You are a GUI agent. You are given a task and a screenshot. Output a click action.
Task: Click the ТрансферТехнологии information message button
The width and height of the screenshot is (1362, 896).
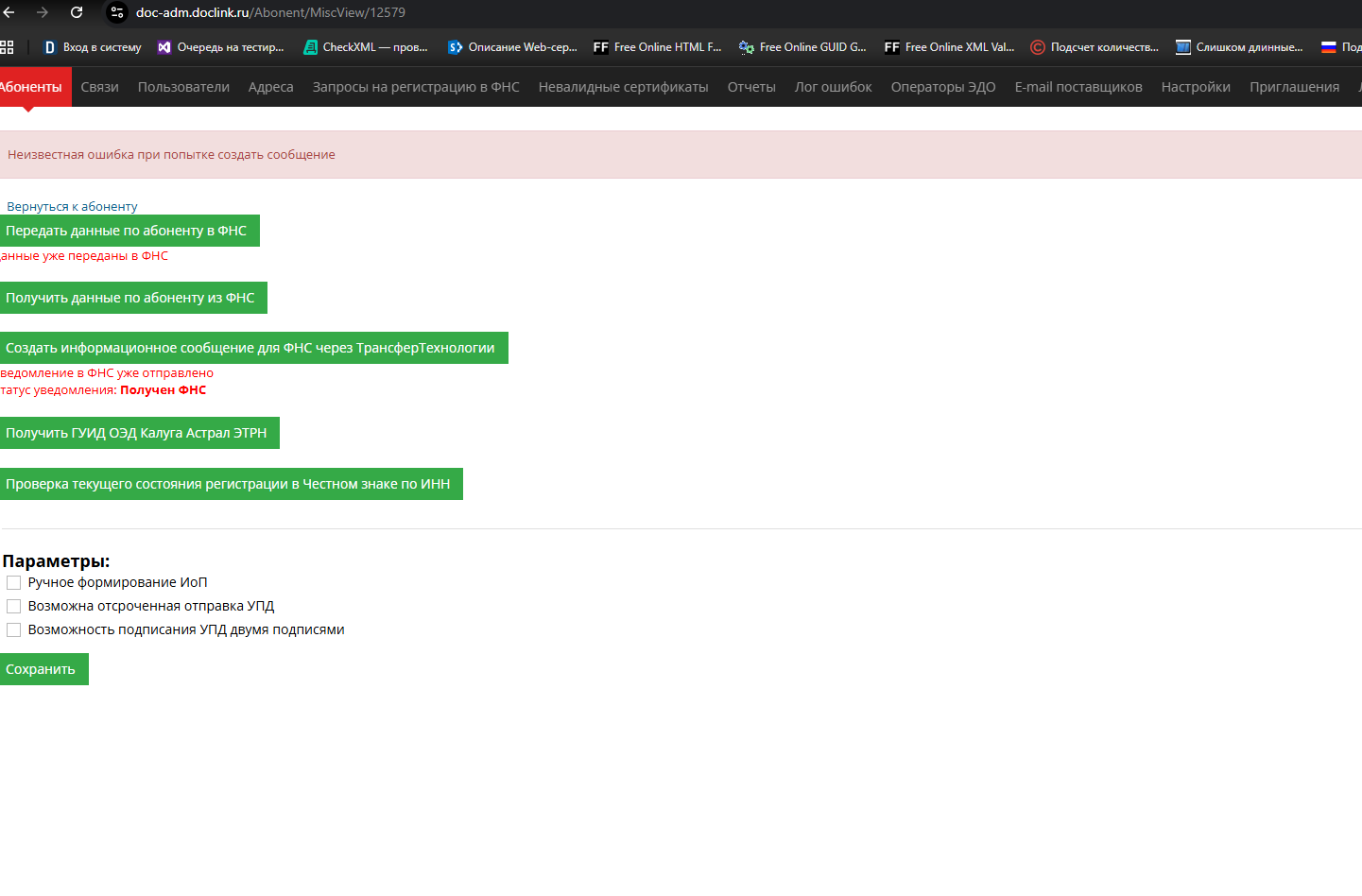click(254, 348)
